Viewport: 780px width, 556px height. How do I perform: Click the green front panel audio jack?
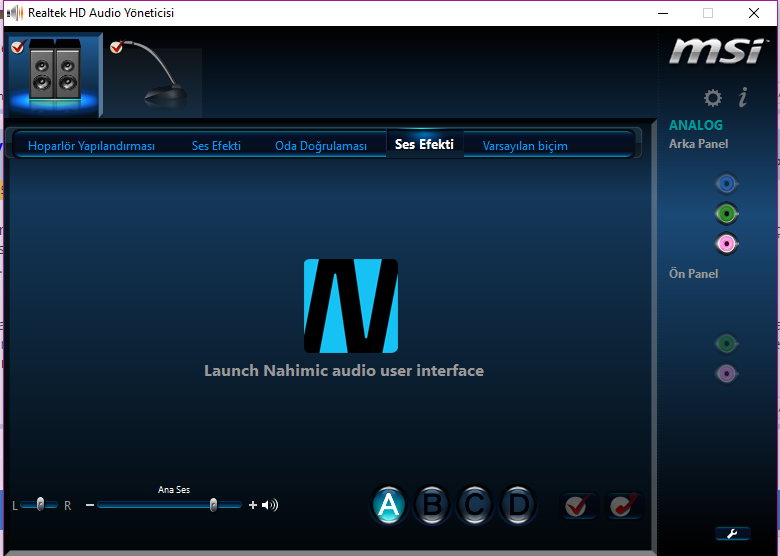[726, 344]
